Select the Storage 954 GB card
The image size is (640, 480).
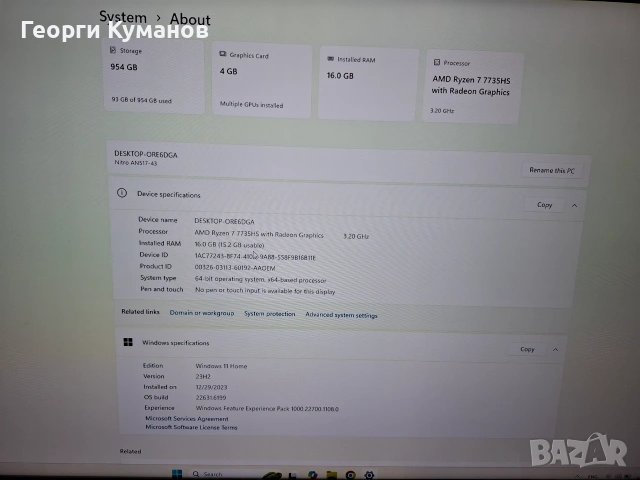(x=154, y=76)
